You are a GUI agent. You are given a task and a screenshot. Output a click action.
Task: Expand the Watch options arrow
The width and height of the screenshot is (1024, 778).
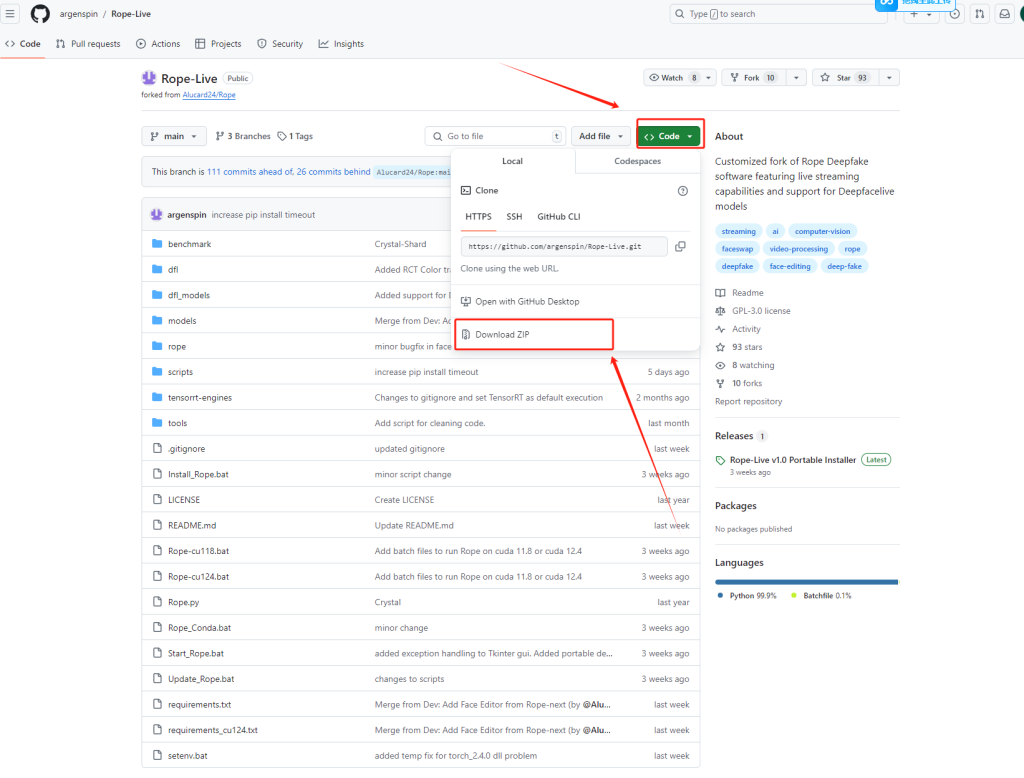pyautogui.click(x=709, y=78)
